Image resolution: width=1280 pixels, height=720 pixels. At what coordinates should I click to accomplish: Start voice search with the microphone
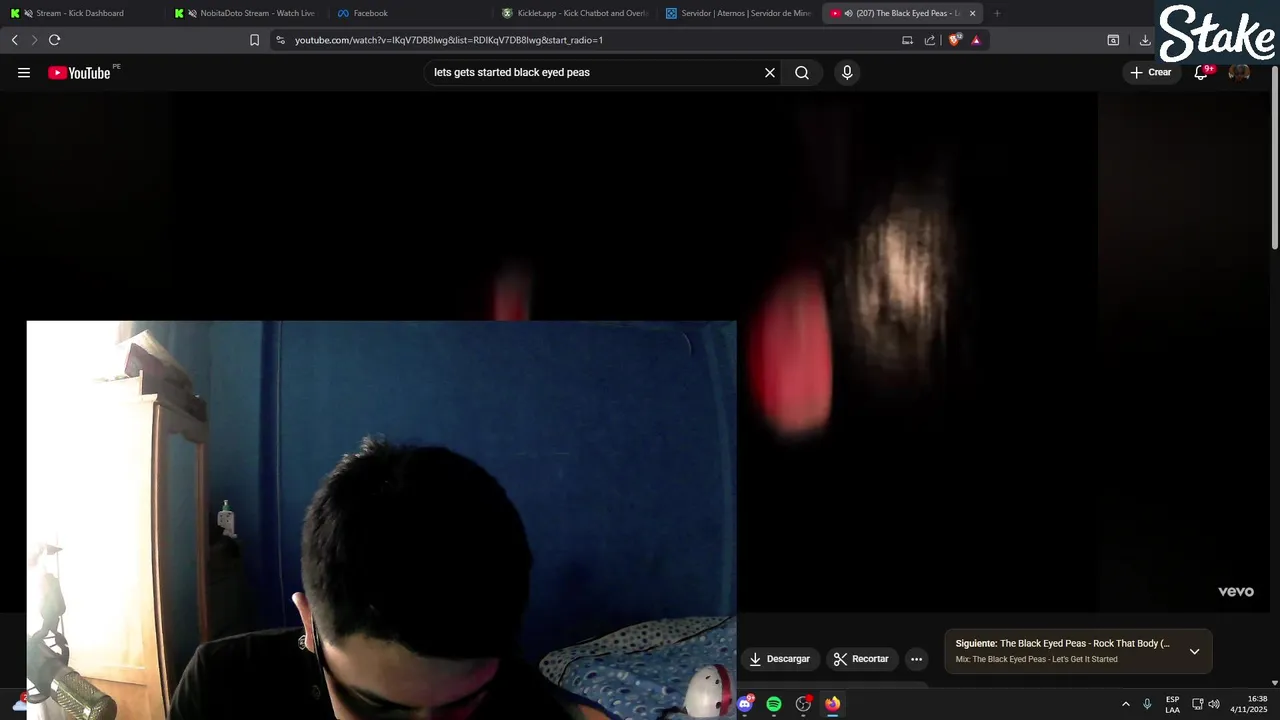pos(847,72)
